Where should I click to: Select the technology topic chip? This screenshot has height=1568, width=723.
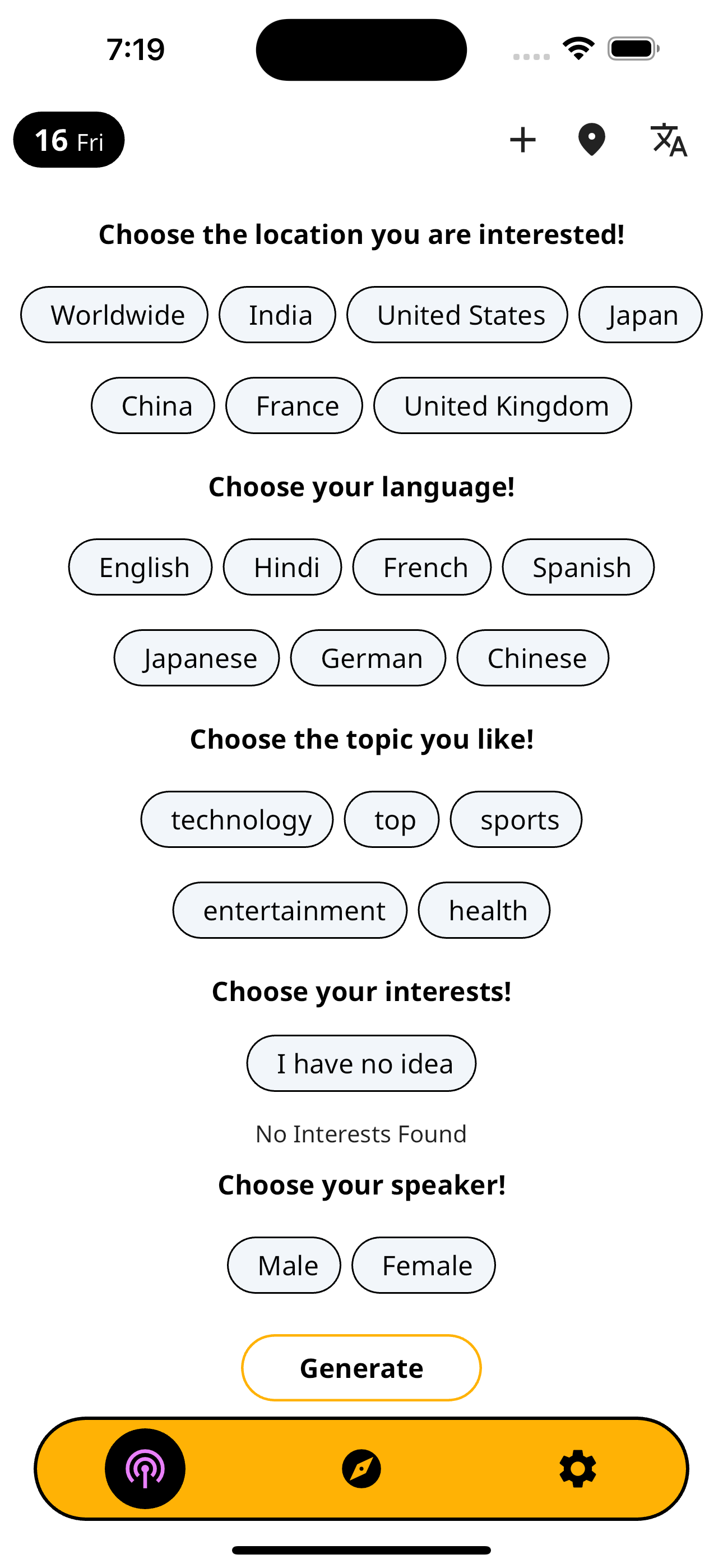(x=237, y=819)
